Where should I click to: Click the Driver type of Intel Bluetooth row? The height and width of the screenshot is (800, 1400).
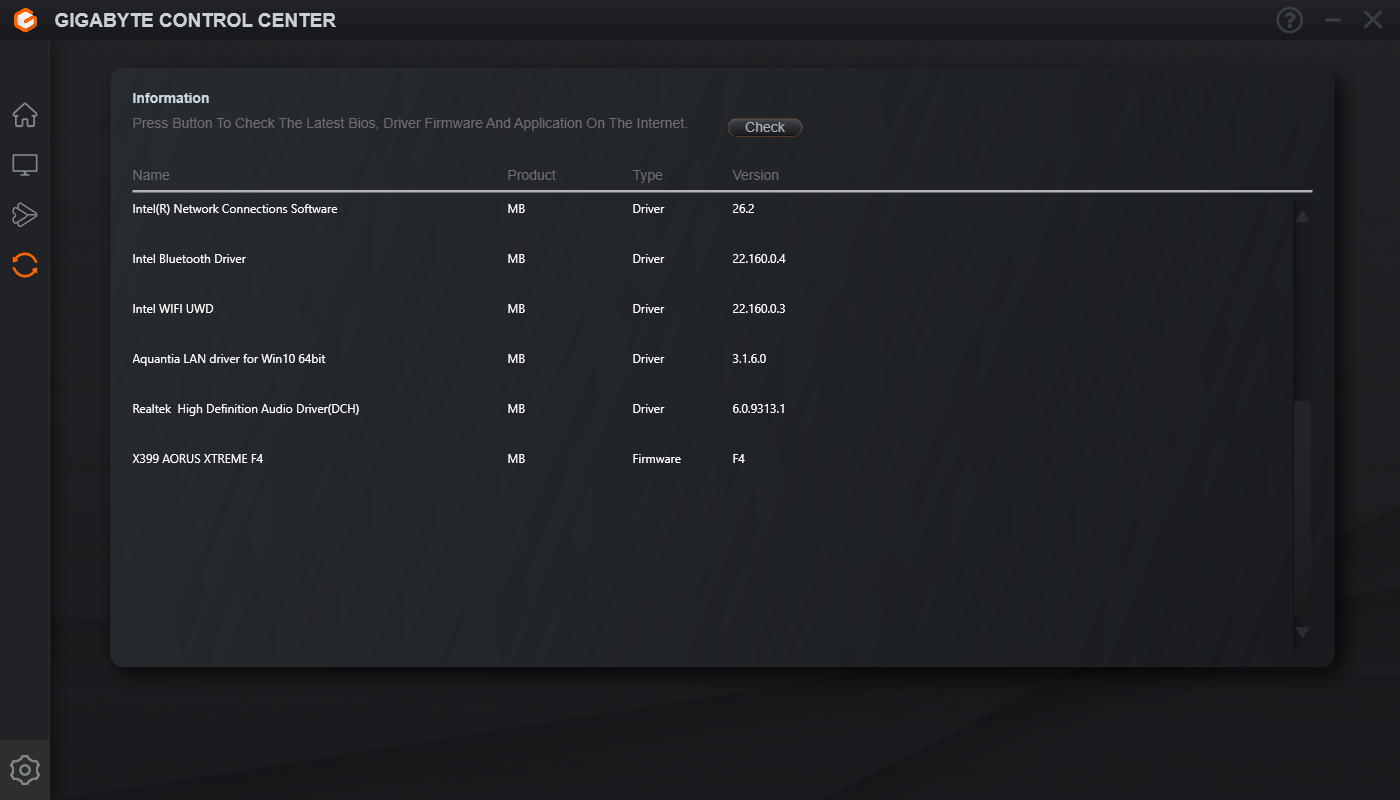point(648,259)
